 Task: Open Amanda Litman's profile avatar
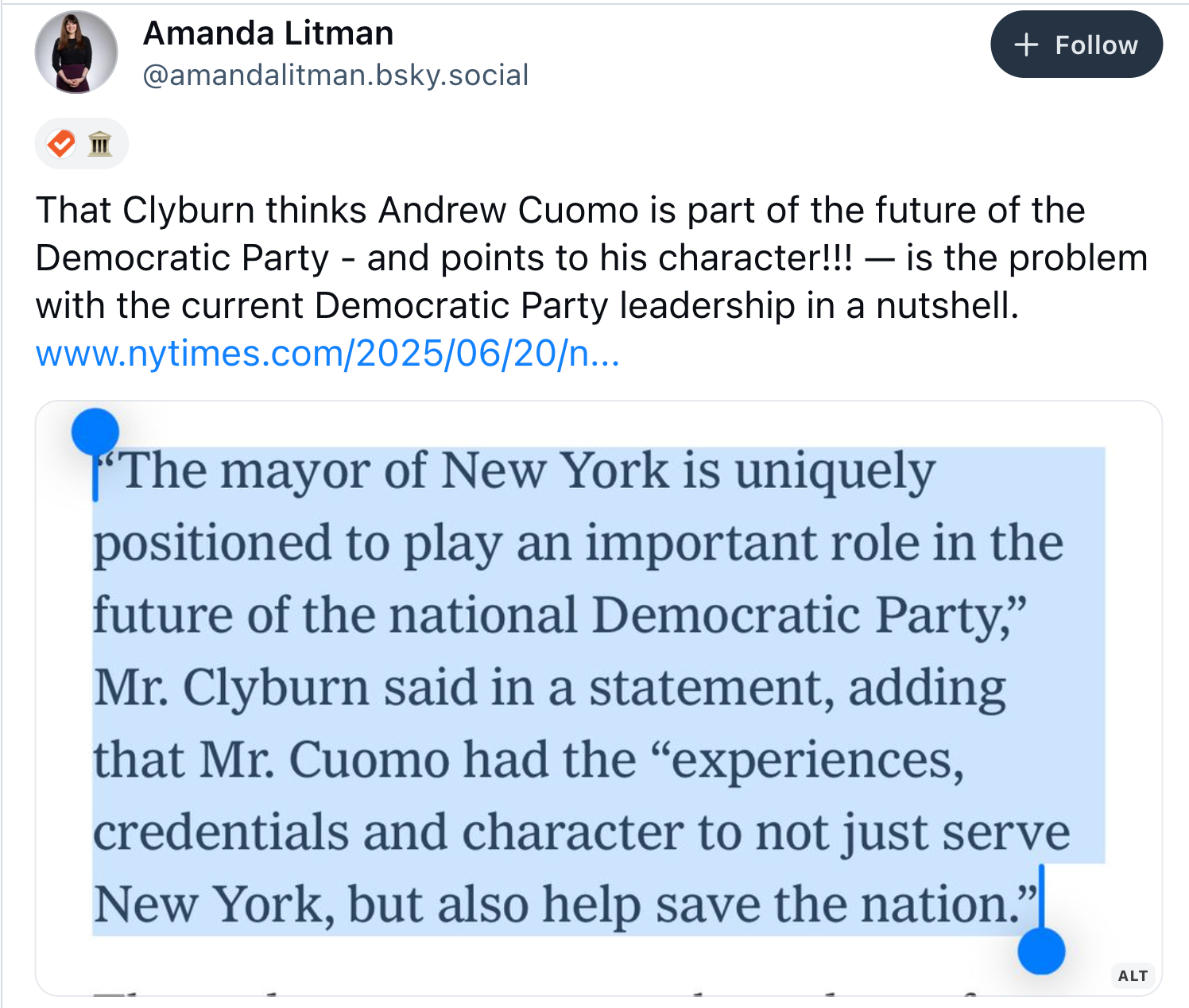(76, 52)
